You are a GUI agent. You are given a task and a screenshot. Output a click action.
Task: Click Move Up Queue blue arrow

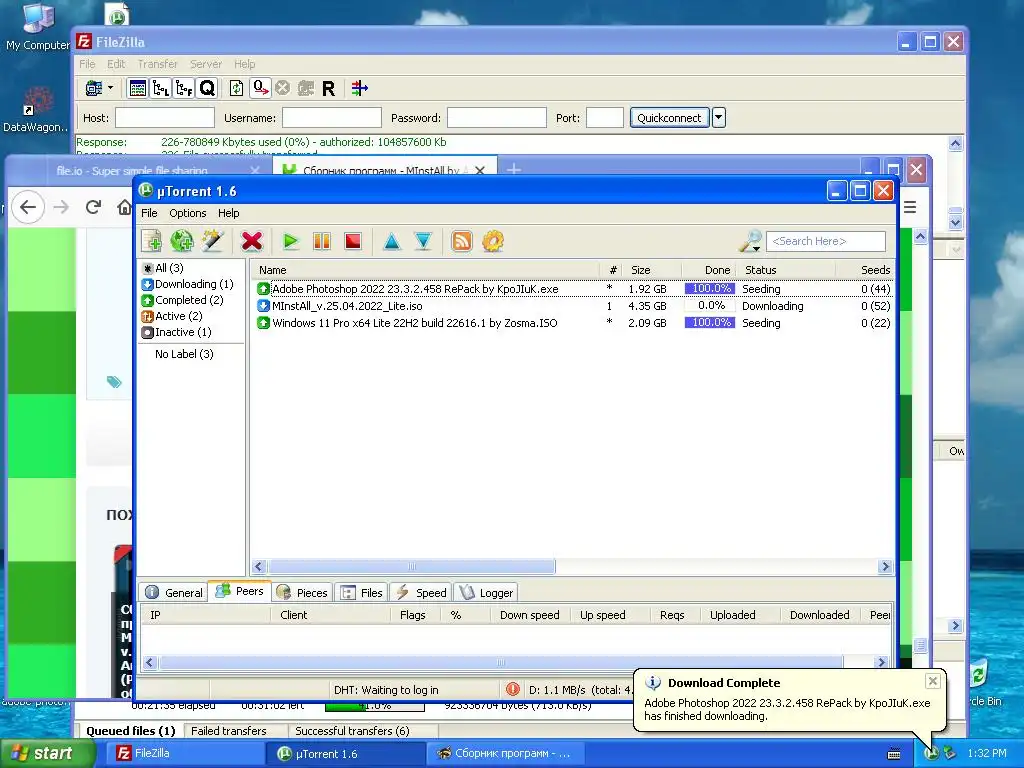tap(392, 241)
